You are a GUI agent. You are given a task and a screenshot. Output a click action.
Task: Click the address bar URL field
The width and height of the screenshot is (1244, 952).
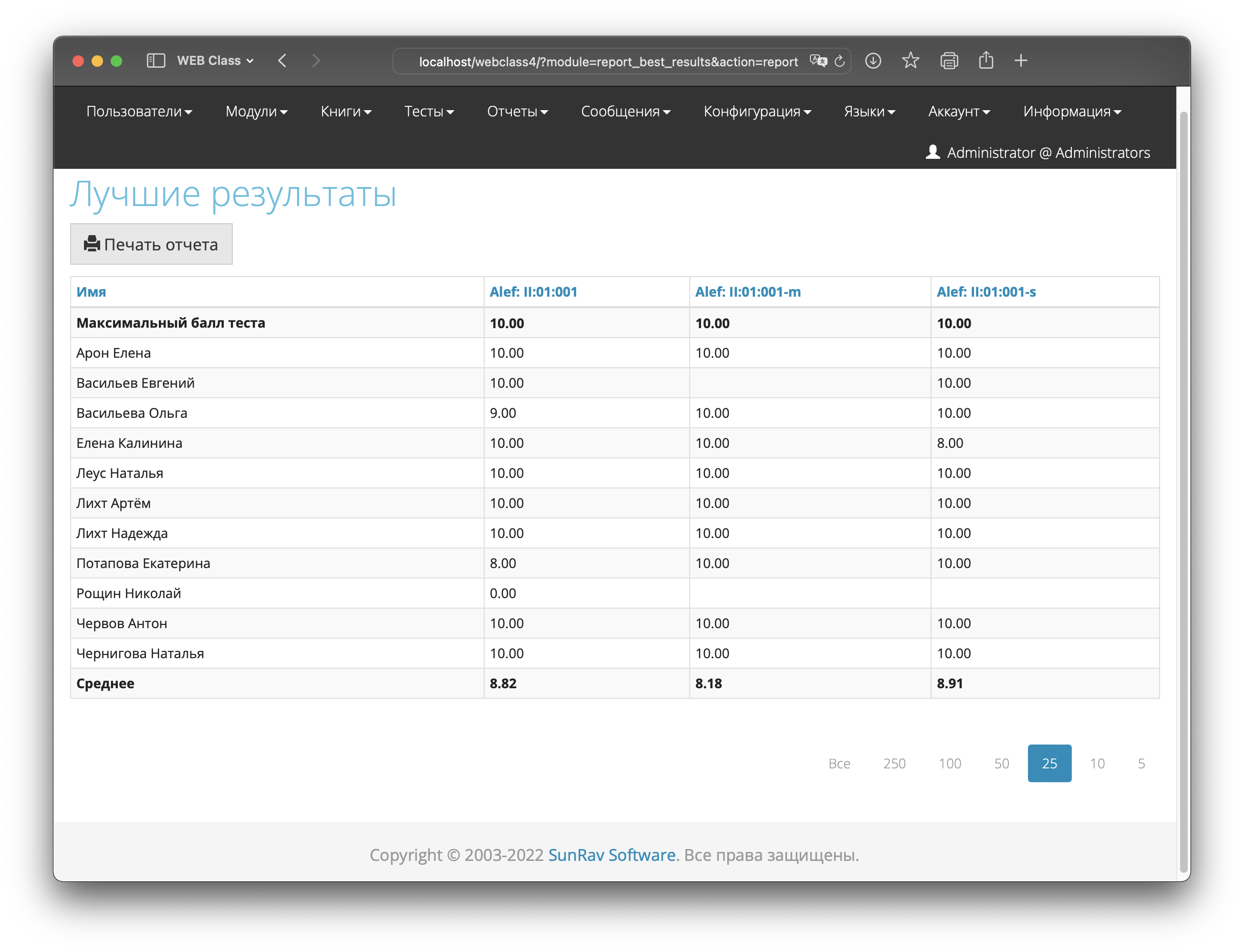coord(608,62)
